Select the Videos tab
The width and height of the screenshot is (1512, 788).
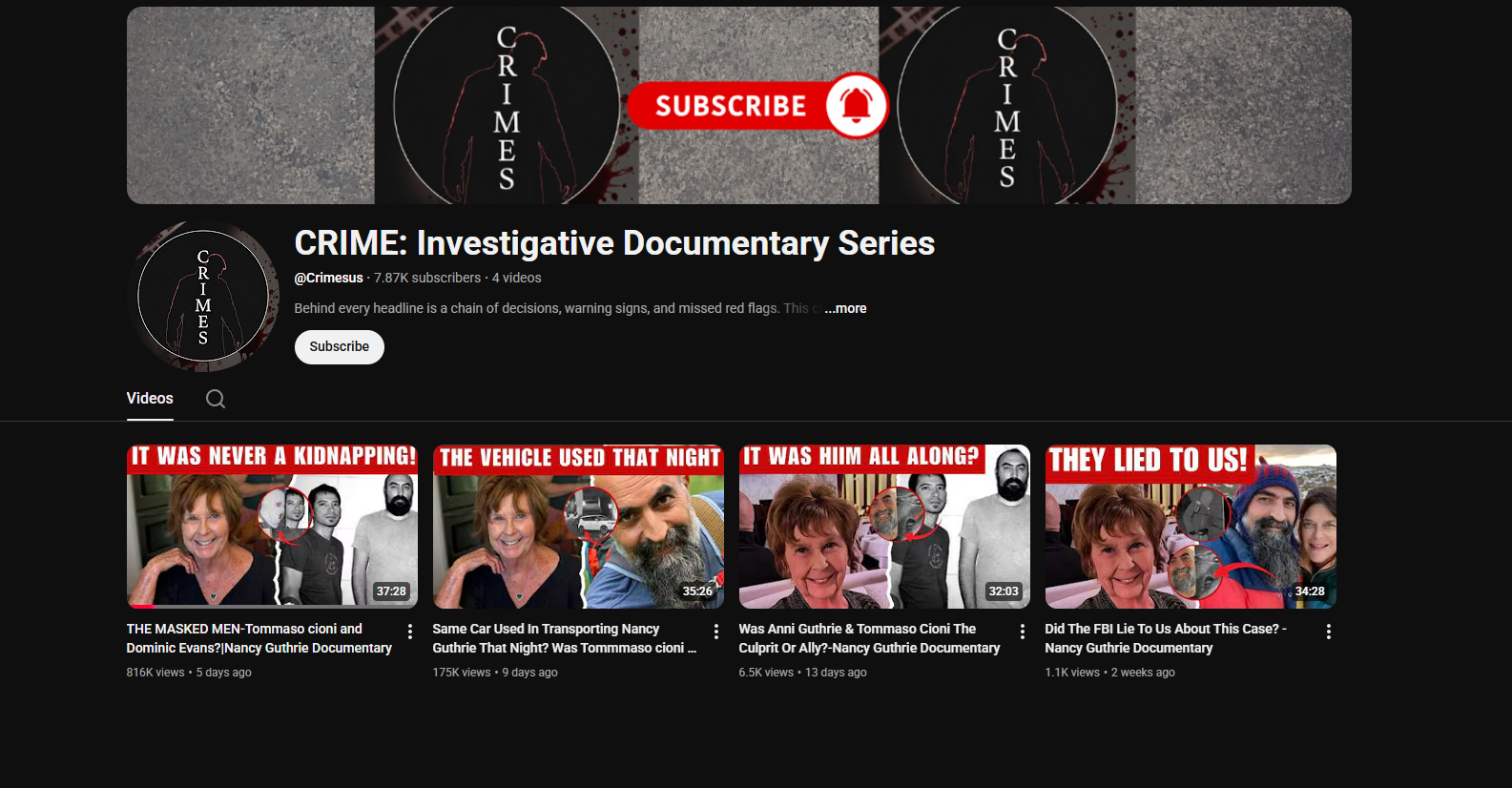coord(150,399)
